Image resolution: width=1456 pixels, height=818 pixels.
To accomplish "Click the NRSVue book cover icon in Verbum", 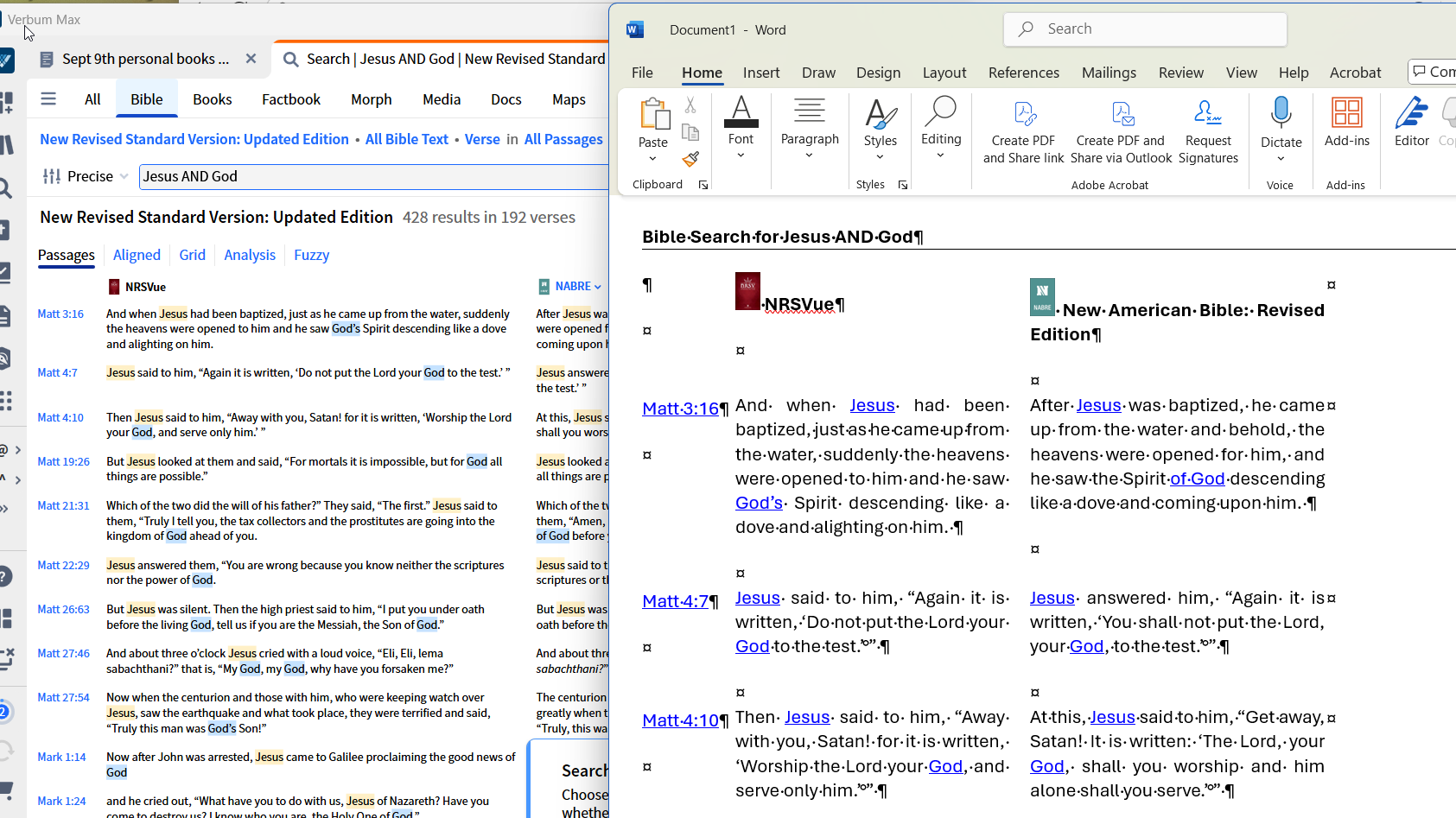I will [114, 287].
